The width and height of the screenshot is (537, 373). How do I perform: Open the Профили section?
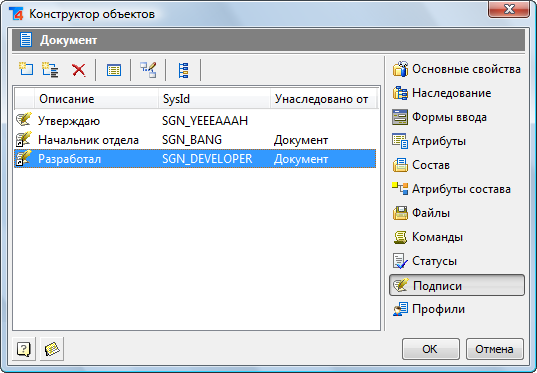429,309
